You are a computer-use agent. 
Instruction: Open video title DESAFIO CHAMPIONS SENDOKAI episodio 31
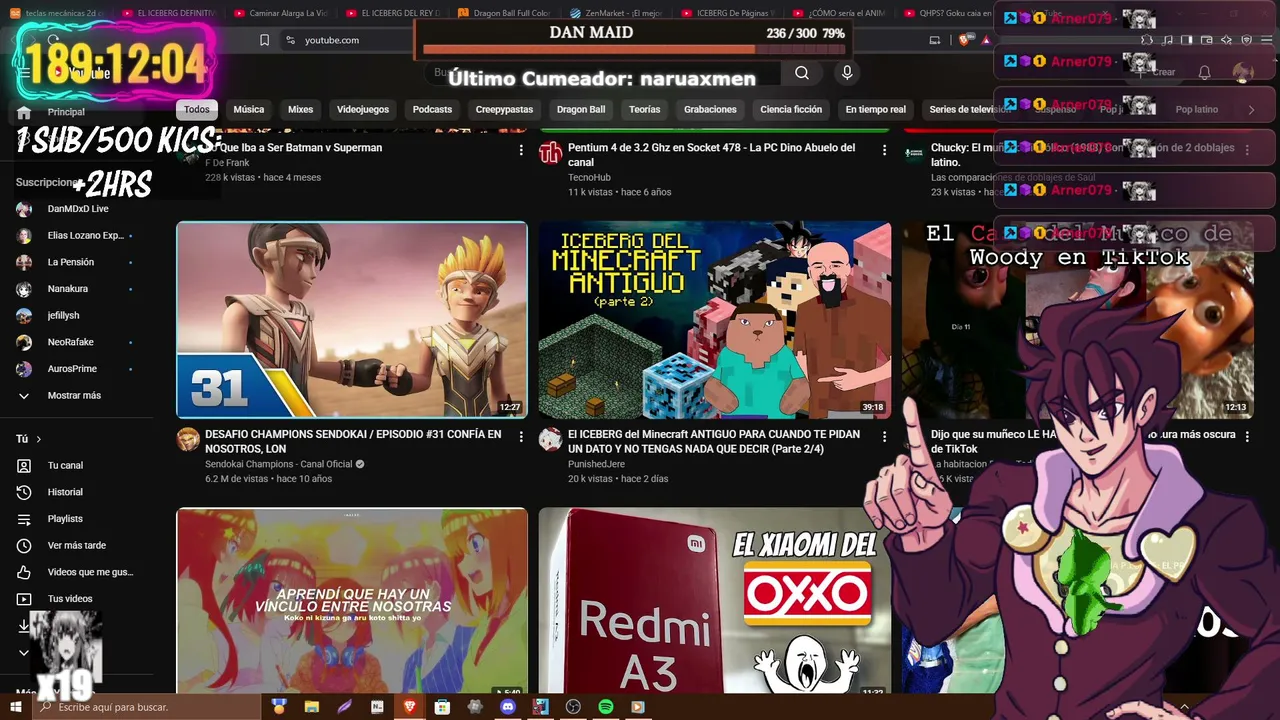coord(353,442)
